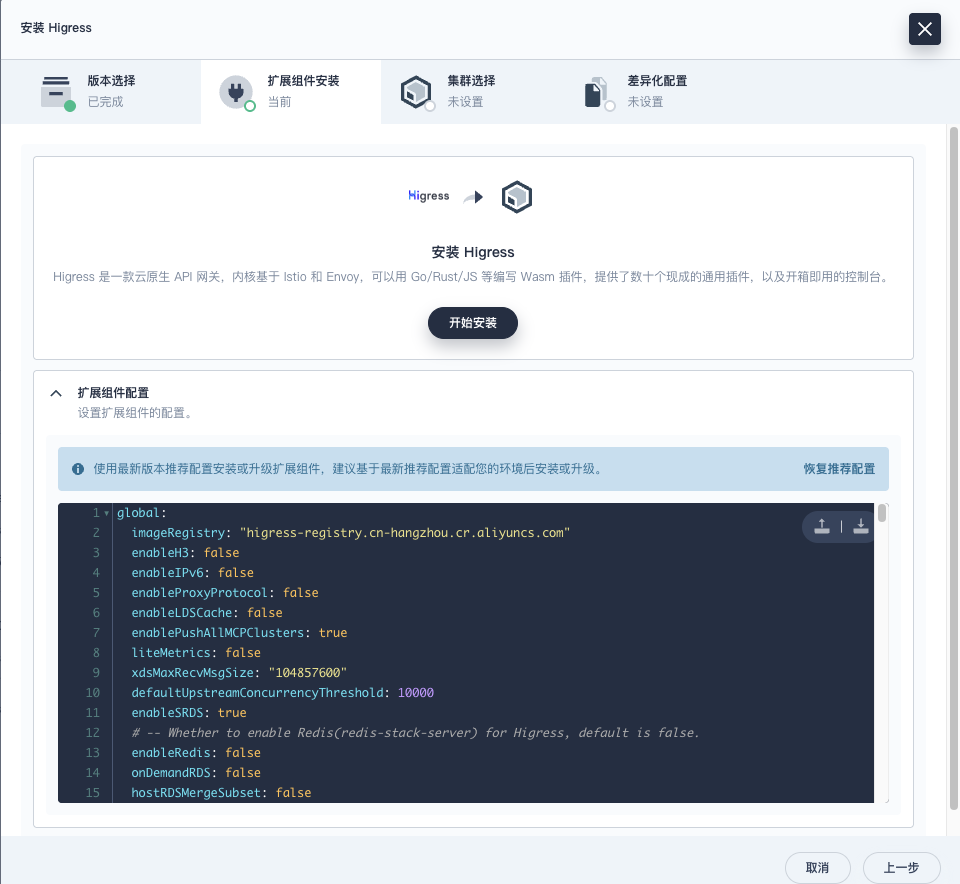
Task: Click the hexagon cluster icon beside the arrow
Action: click(516, 197)
